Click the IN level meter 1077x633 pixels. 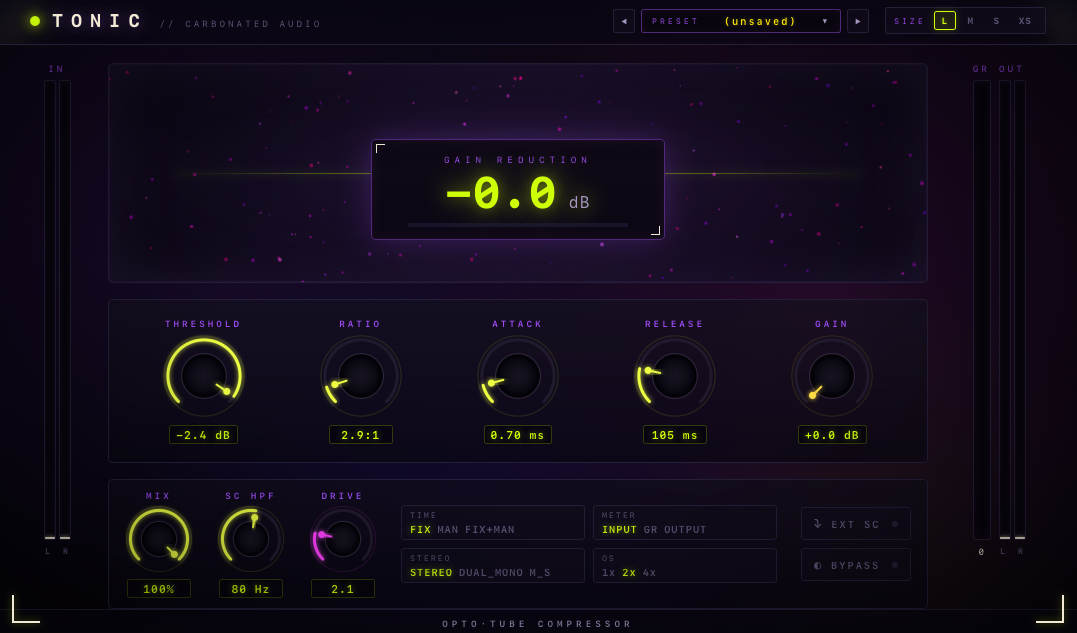click(x=57, y=310)
